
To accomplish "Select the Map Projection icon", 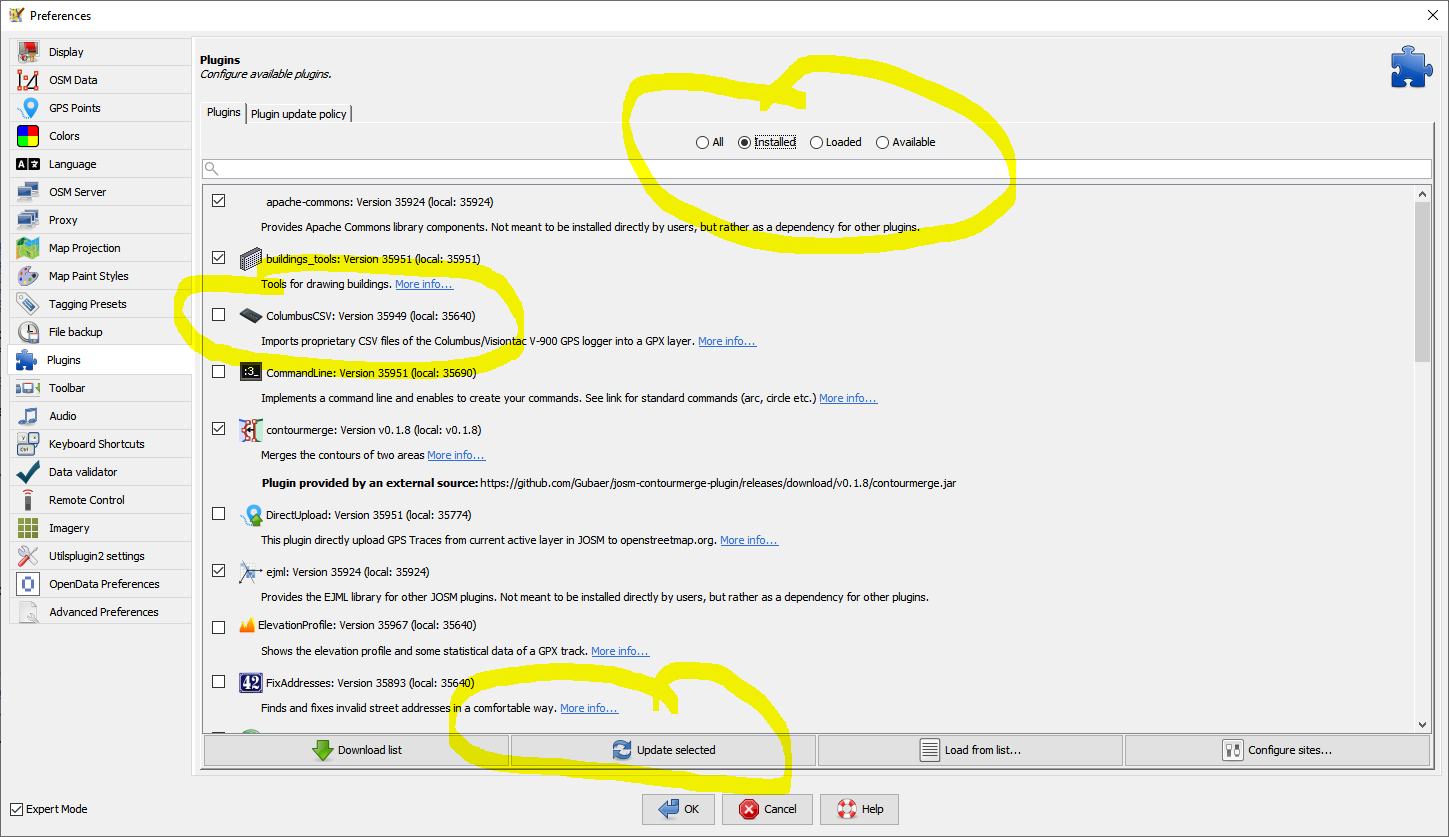I will (28, 248).
